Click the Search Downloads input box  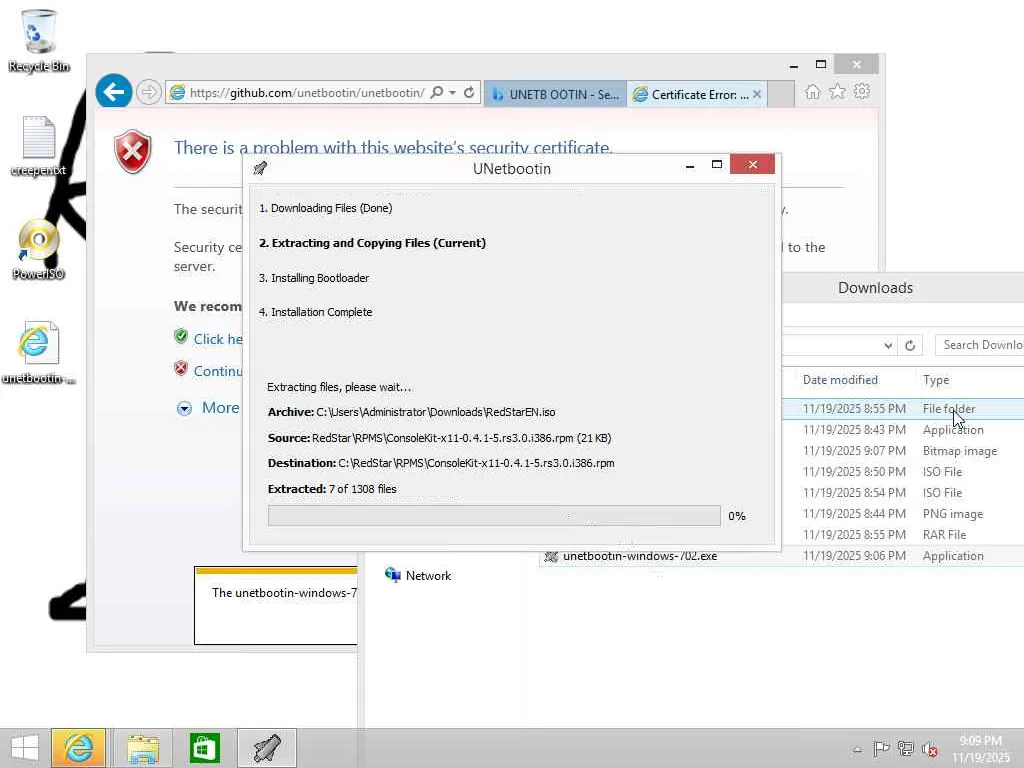point(980,345)
